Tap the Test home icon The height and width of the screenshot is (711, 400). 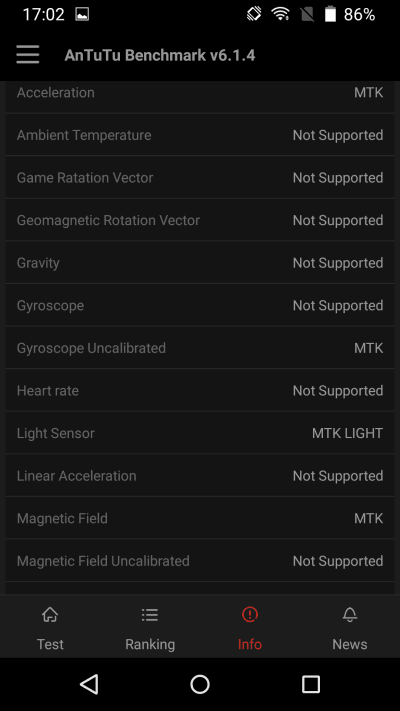50,615
